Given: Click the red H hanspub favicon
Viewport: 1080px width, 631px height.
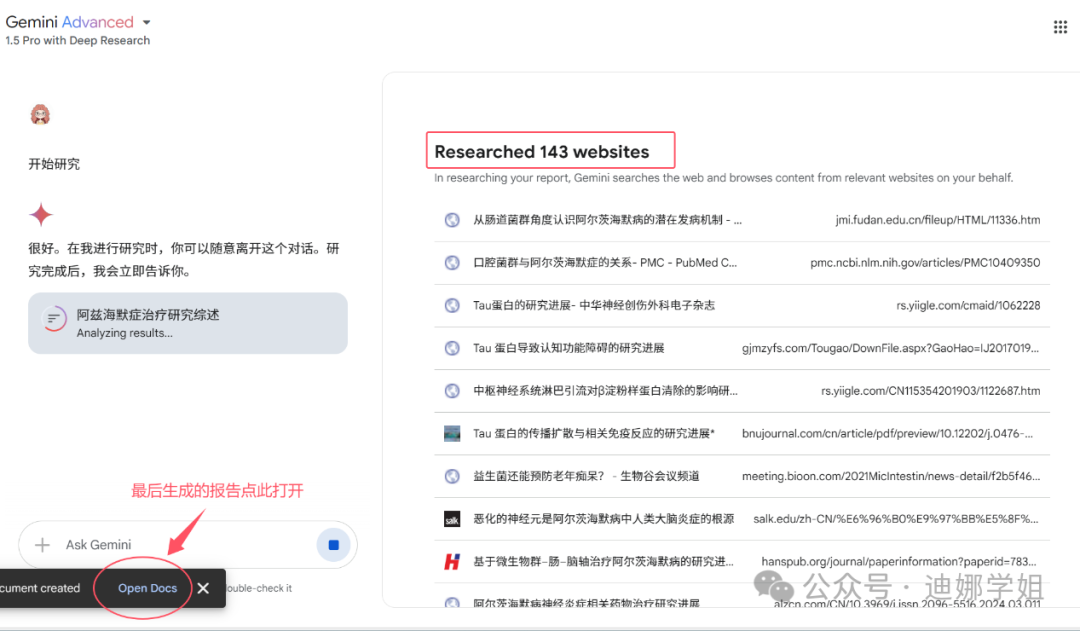Looking at the screenshot, I should click(x=452, y=562).
